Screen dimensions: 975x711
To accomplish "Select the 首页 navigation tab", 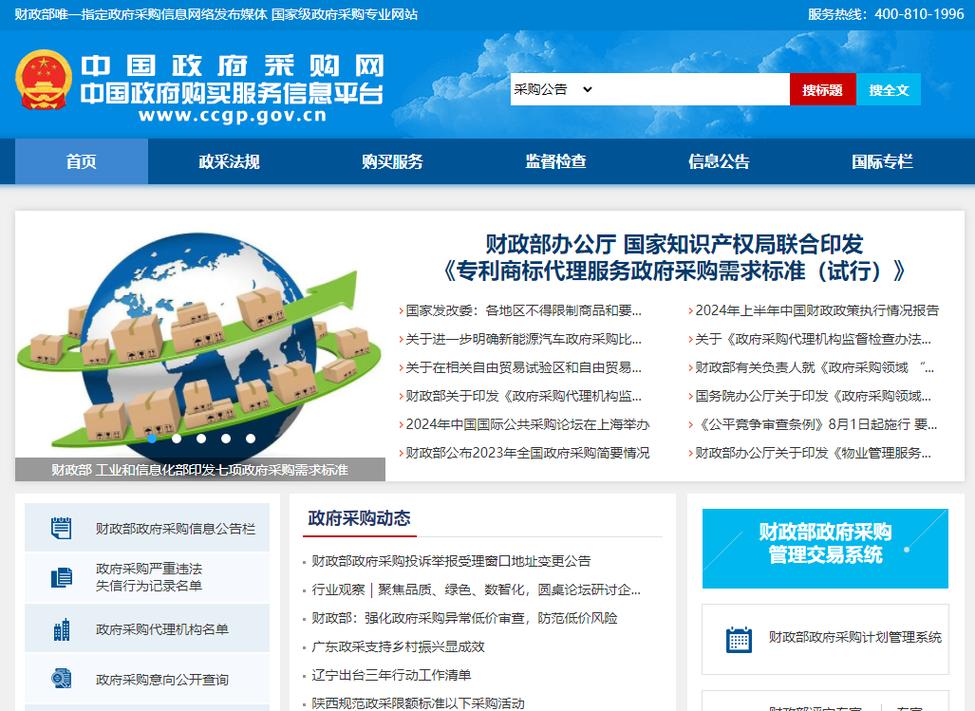I will coord(81,162).
